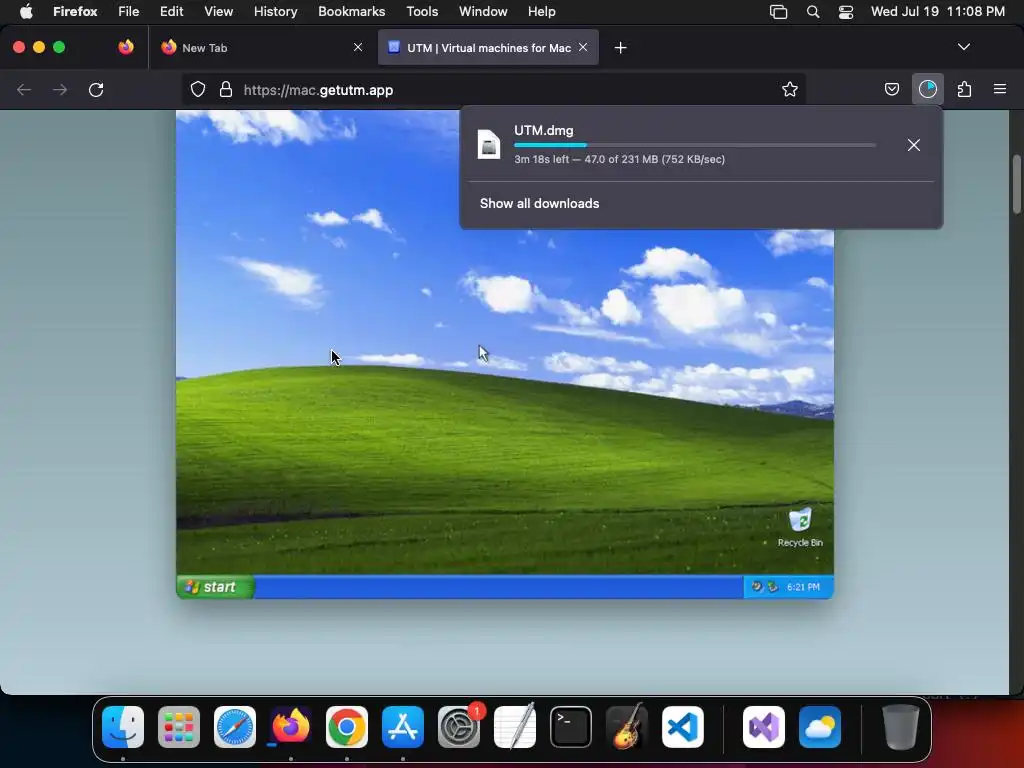Screen dimensions: 1024x768
Task: Open Google Chrome from the Dock
Action: (347, 726)
